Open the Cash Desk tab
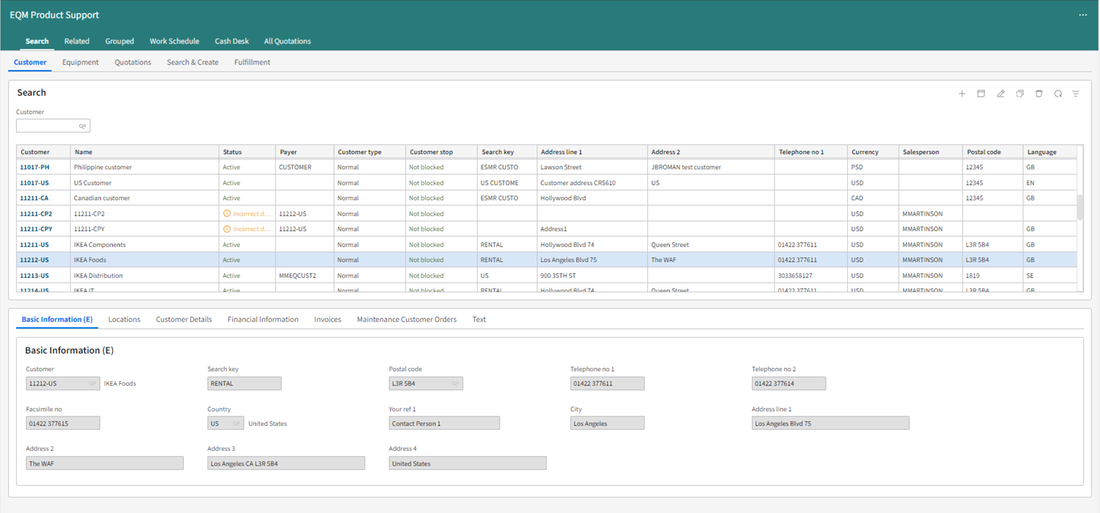 pos(232,41)
